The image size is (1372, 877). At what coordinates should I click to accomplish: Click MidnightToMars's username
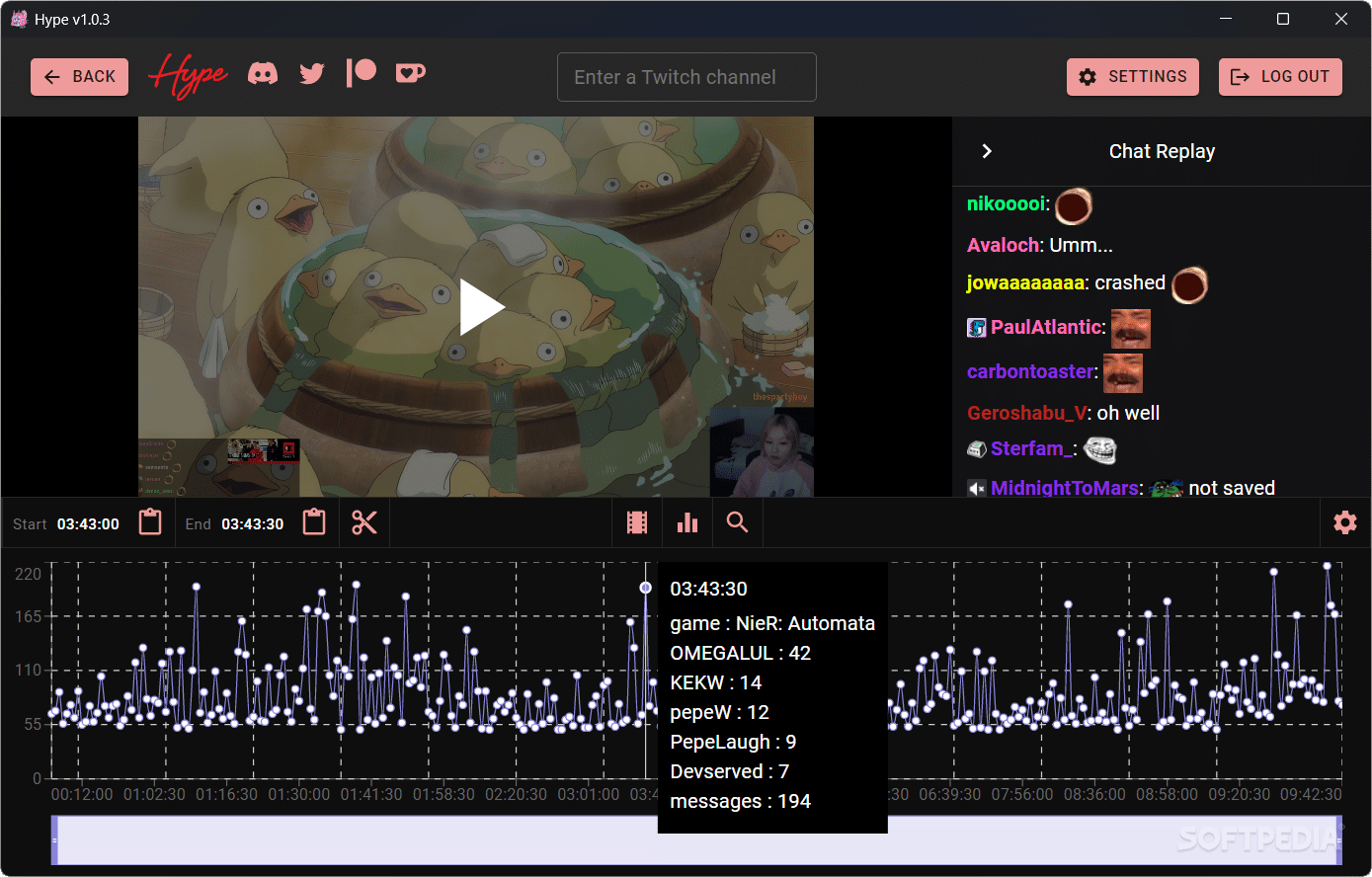click(x=1064, y=488)
